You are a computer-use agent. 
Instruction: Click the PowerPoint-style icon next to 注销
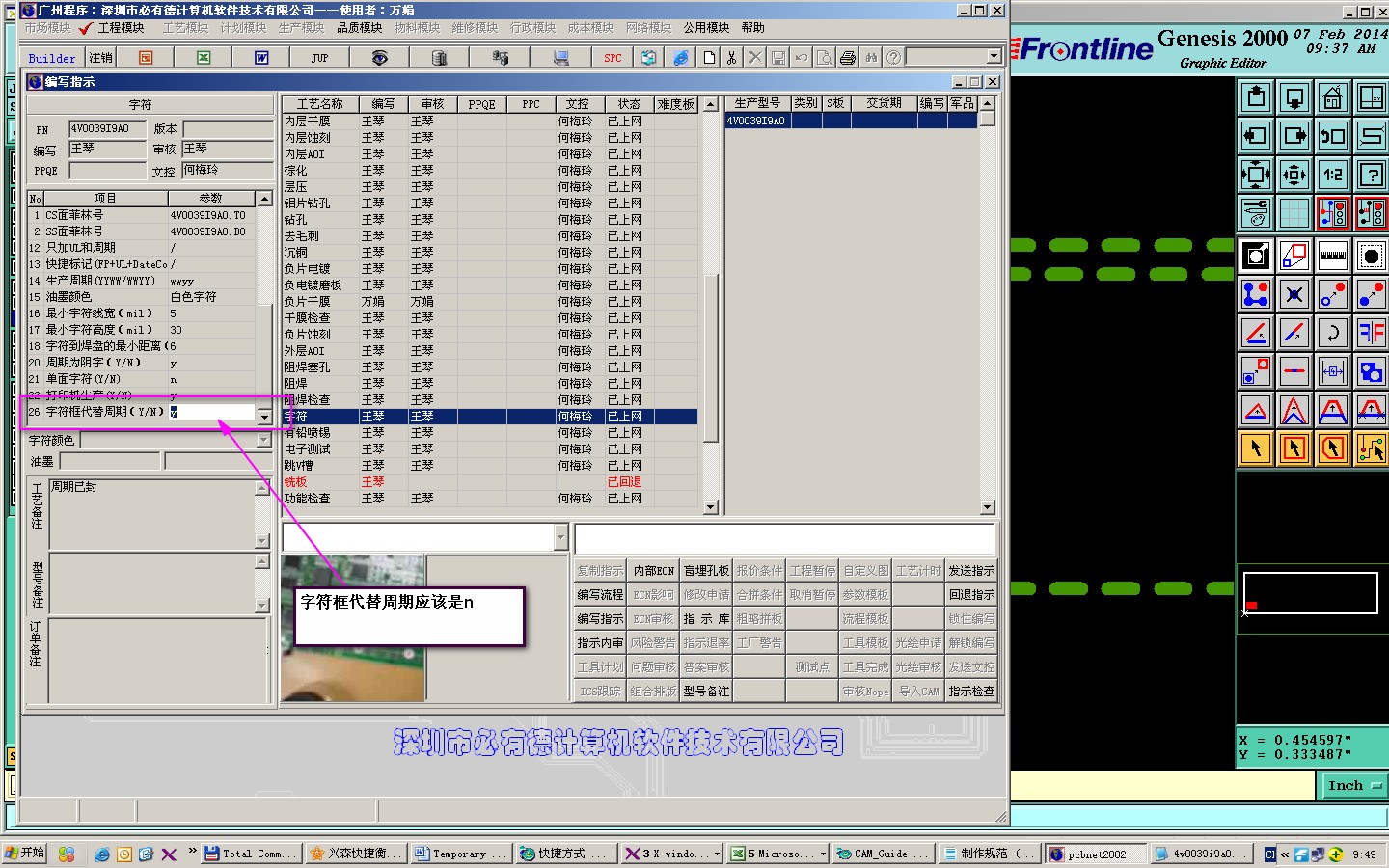[146, 58]
